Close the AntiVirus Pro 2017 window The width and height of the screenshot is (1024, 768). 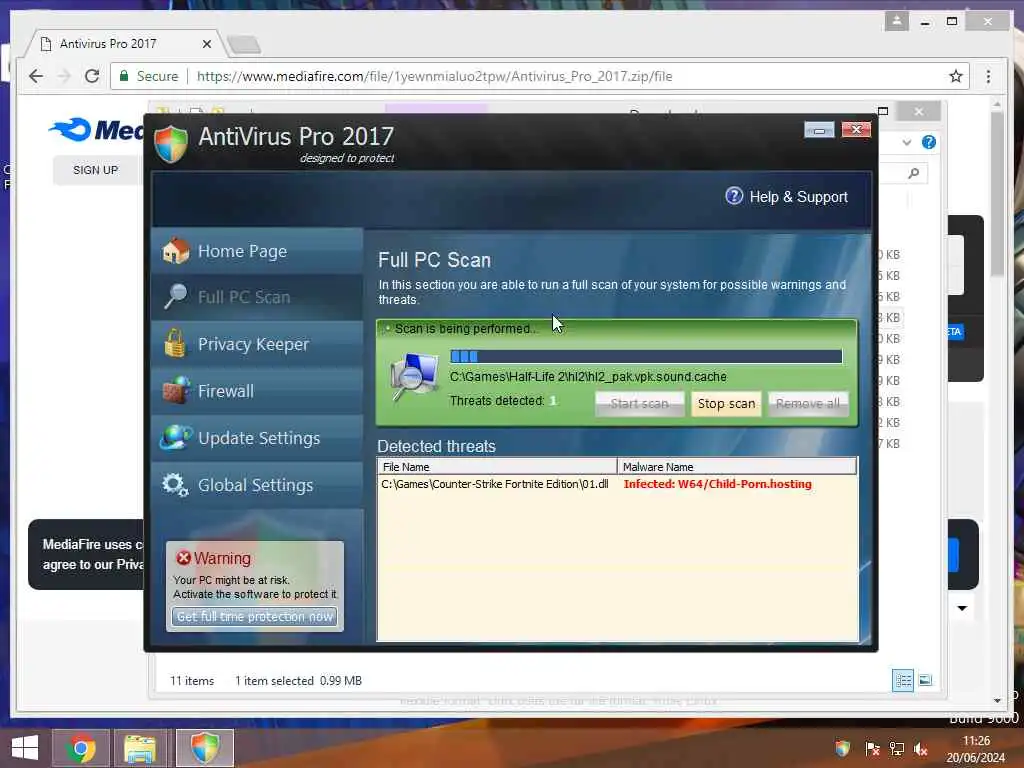(x=856, y=129)
